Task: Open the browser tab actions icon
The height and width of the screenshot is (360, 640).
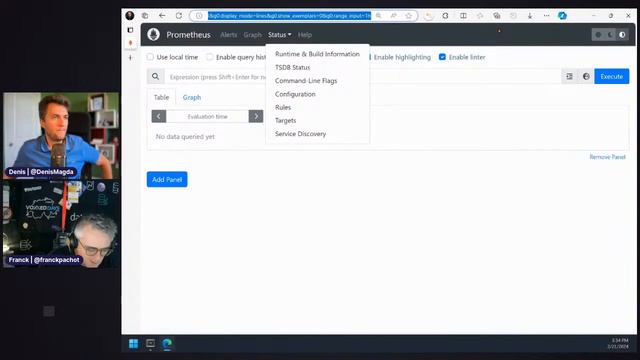Action: pyautogui.click(x=145, y=16)
